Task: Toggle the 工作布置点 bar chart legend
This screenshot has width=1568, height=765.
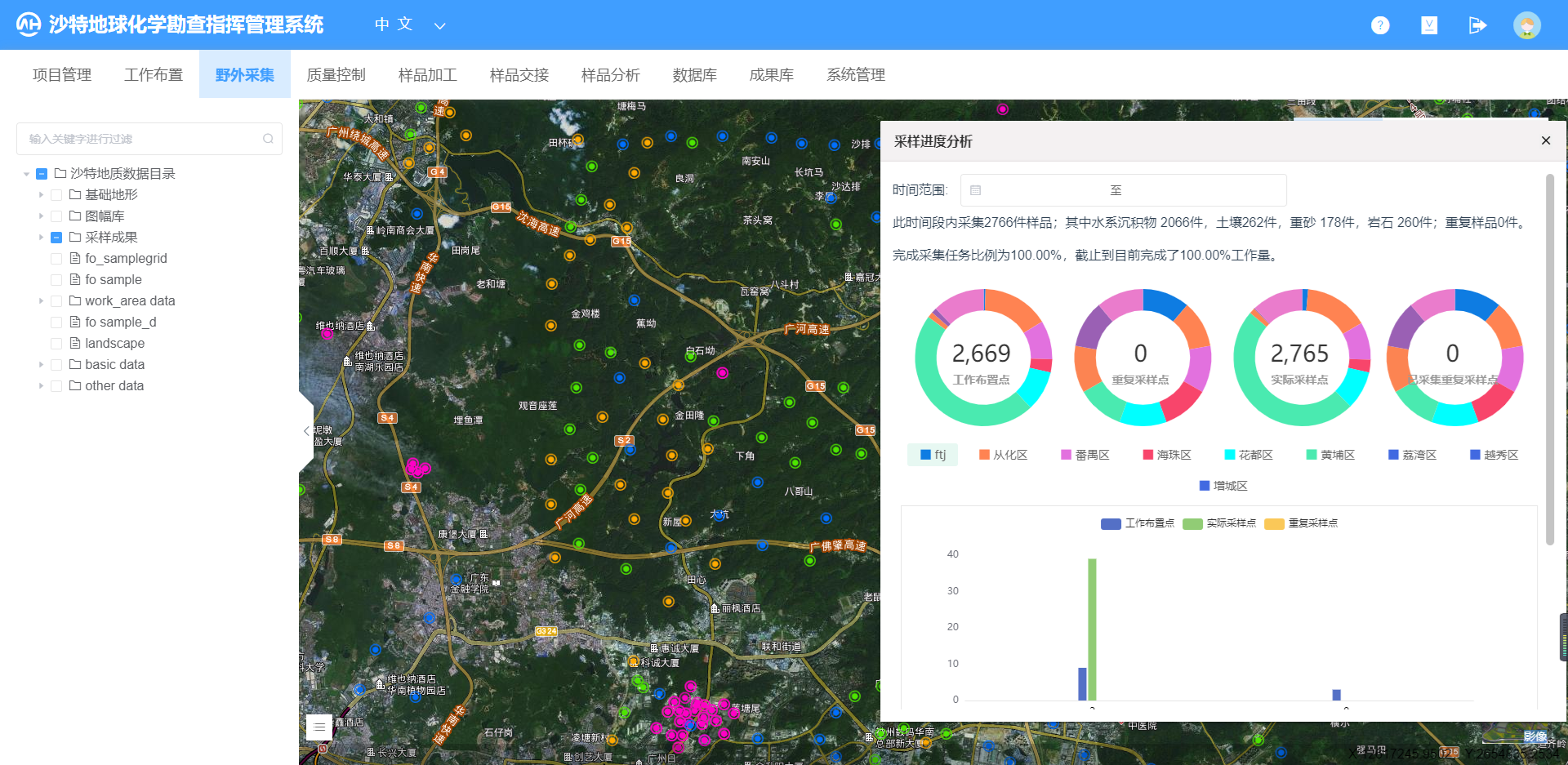Action: click(1137, 523)
